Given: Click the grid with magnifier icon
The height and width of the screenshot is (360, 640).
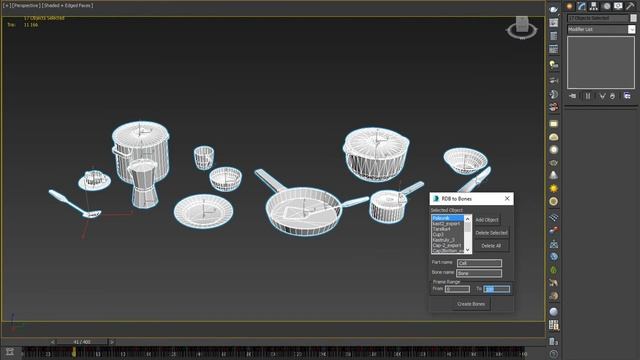Looking at the screenshot, I should (553, 325).
